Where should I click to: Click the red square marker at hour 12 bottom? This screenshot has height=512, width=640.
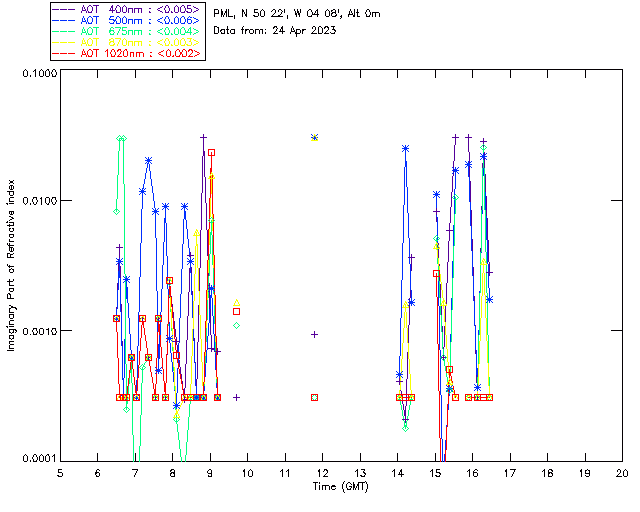(314, 397)
